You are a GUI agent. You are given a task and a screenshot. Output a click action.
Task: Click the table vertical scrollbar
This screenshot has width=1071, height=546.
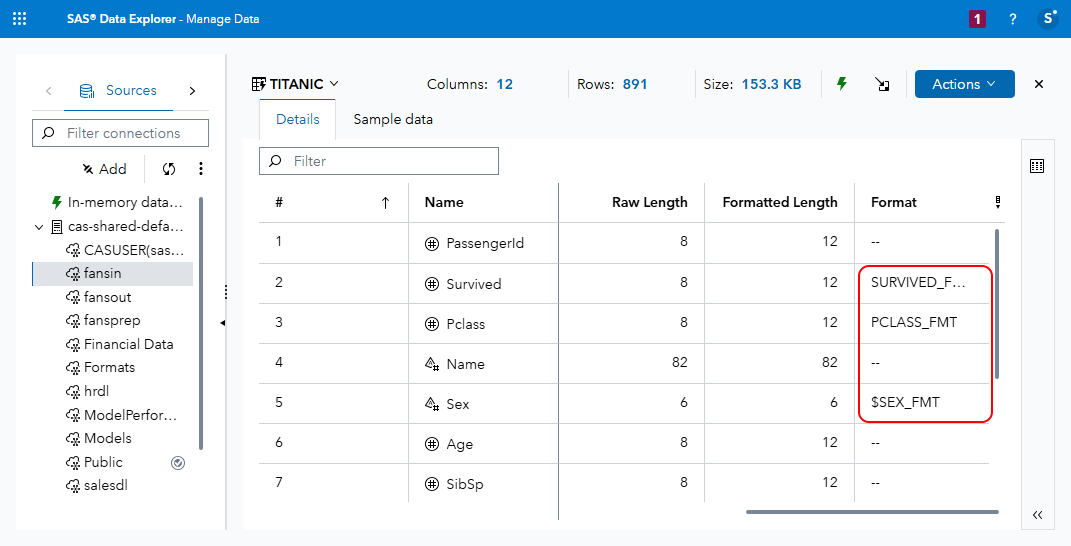[x=997, y=303]
